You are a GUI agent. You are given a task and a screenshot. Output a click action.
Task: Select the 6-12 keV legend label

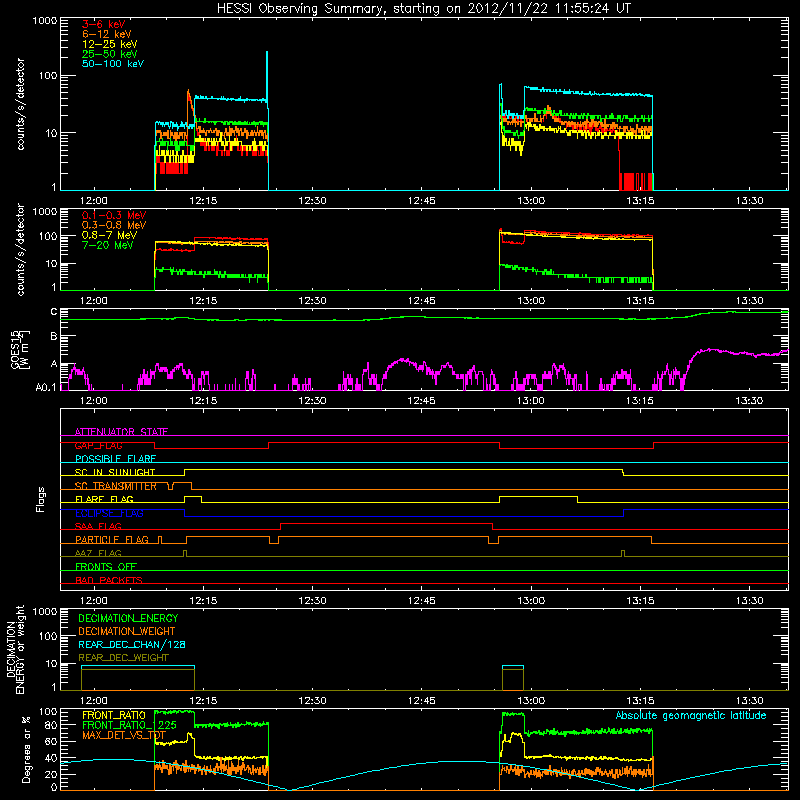(x=107, y=34)
